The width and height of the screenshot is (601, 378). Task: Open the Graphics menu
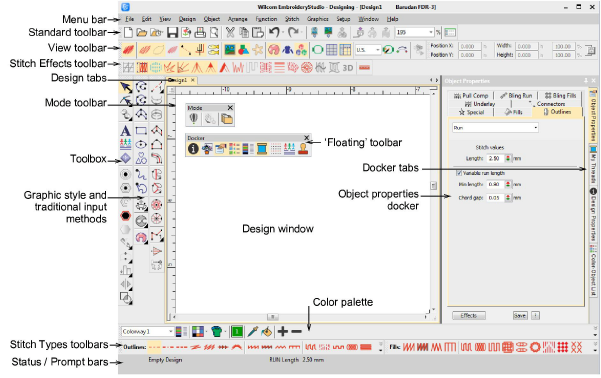[x=318, y=19]
